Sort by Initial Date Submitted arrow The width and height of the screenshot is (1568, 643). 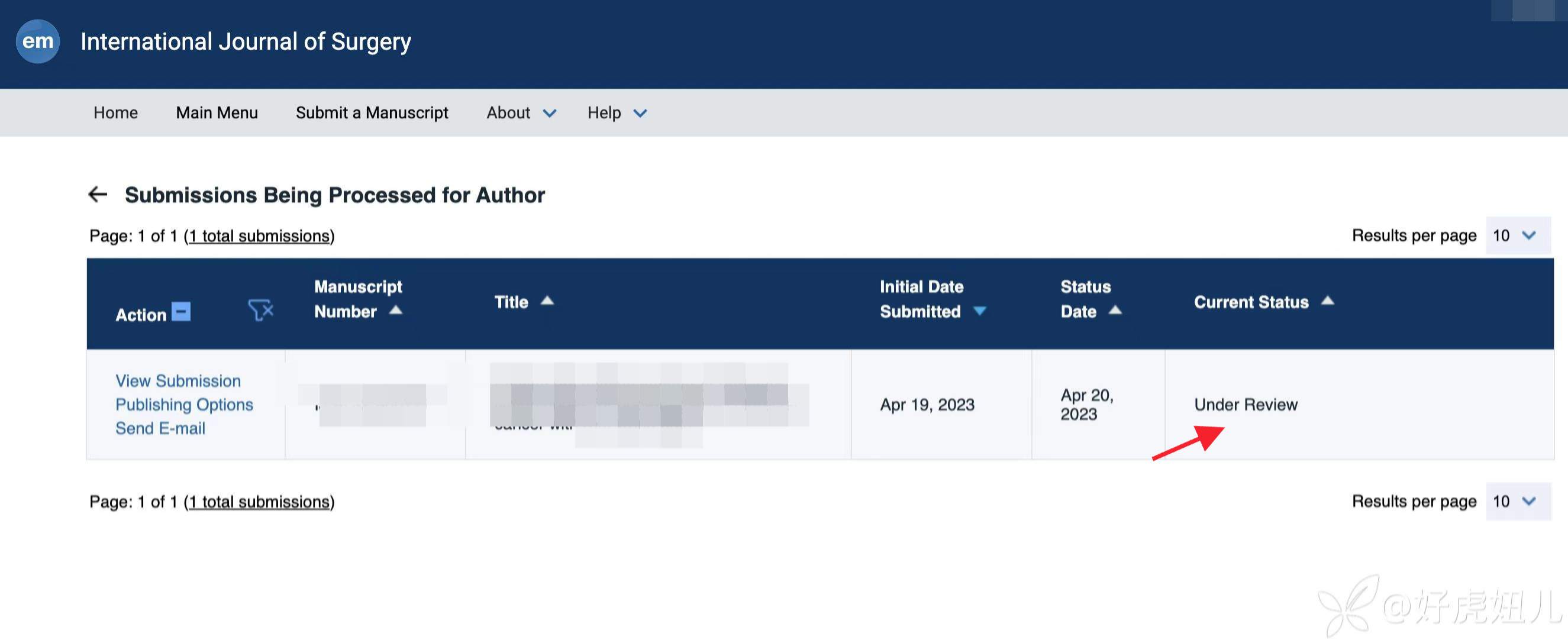click(979, 312)
